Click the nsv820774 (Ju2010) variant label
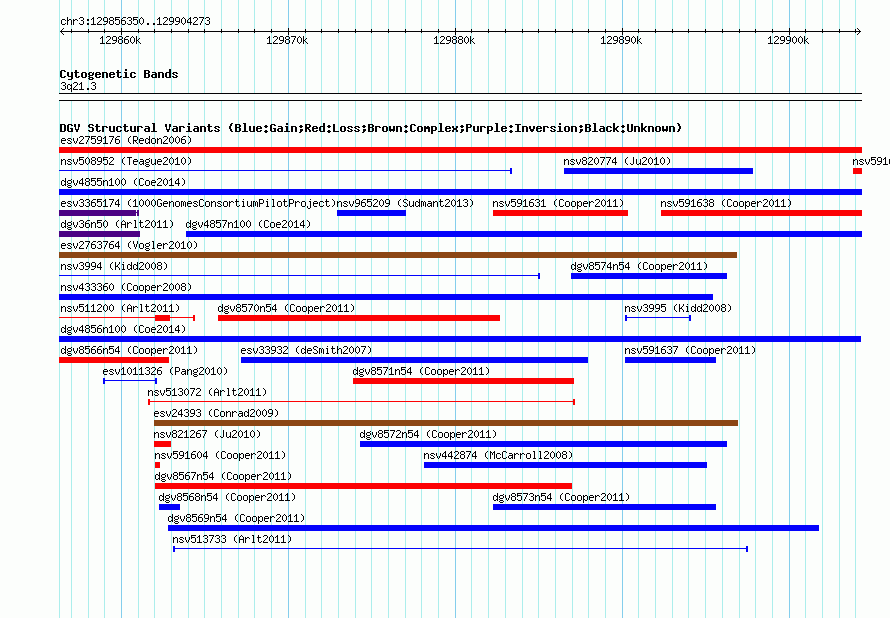The height and width of the screenshot is (618, 890). 617,161
